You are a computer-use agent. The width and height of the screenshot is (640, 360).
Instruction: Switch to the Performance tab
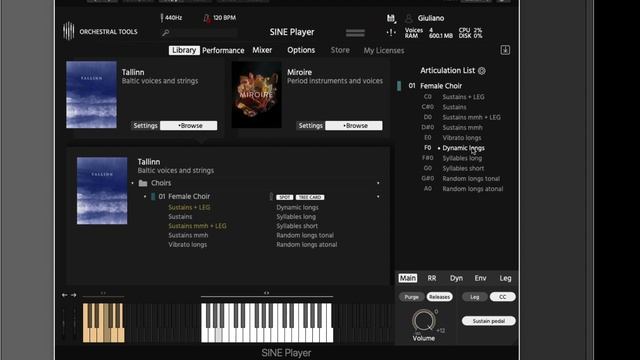pyautogui.click(x=223, y=50)
